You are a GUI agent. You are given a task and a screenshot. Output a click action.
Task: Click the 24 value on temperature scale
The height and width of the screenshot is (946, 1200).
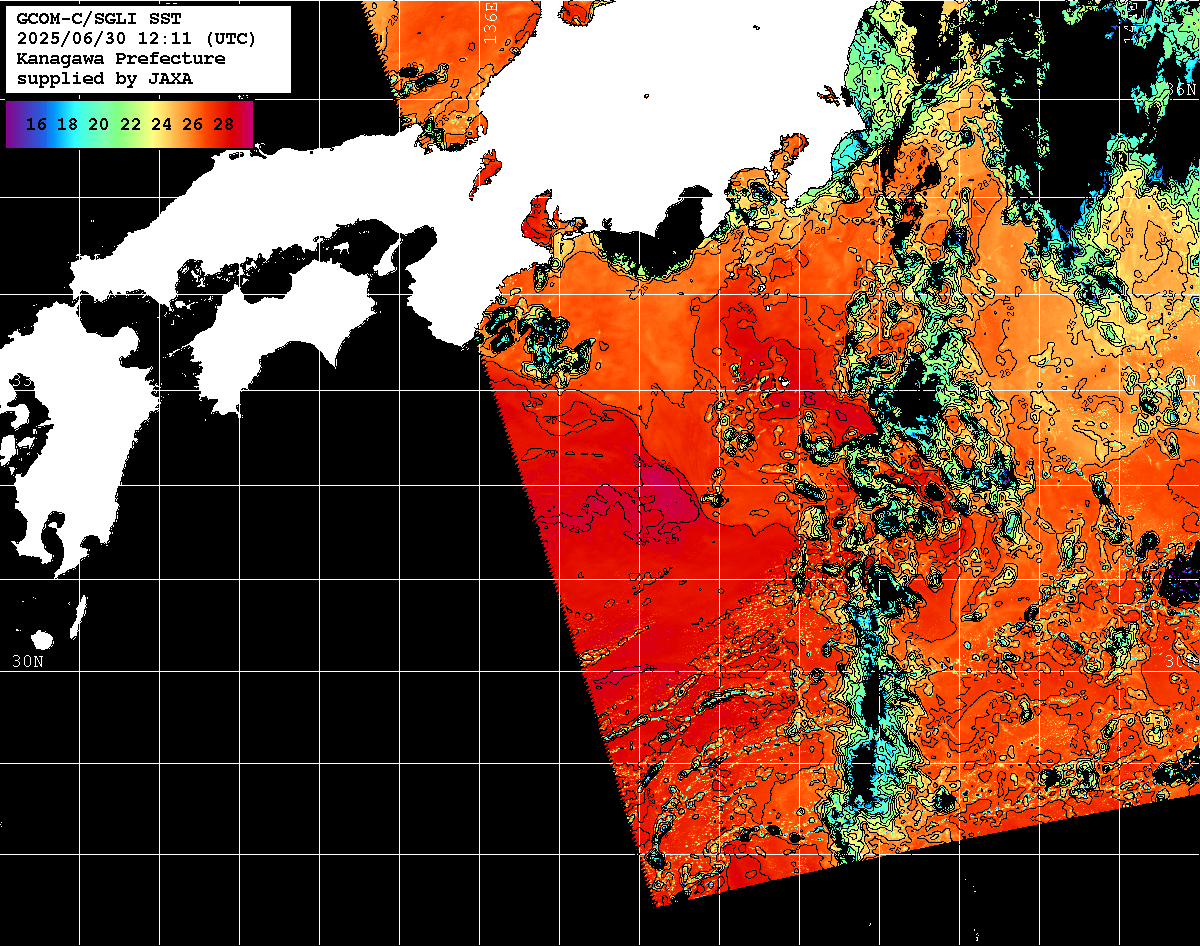[161, 124]
